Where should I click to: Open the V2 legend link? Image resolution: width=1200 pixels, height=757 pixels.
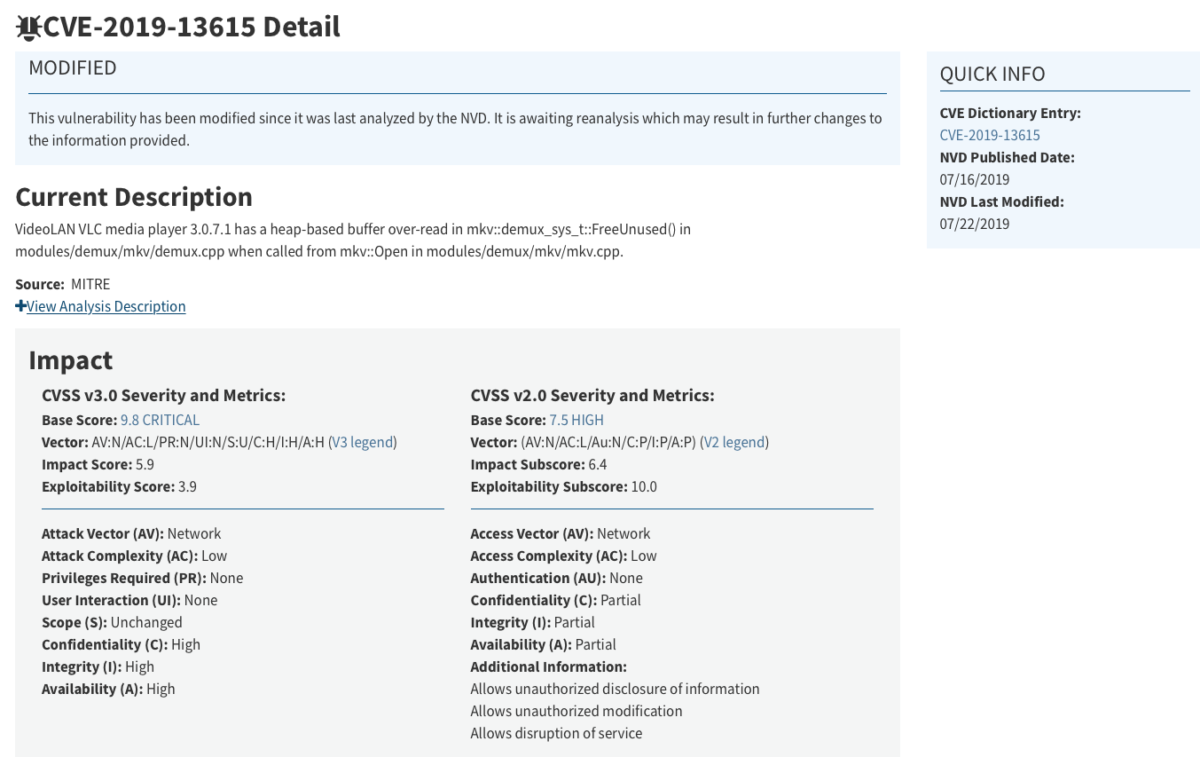734,442
